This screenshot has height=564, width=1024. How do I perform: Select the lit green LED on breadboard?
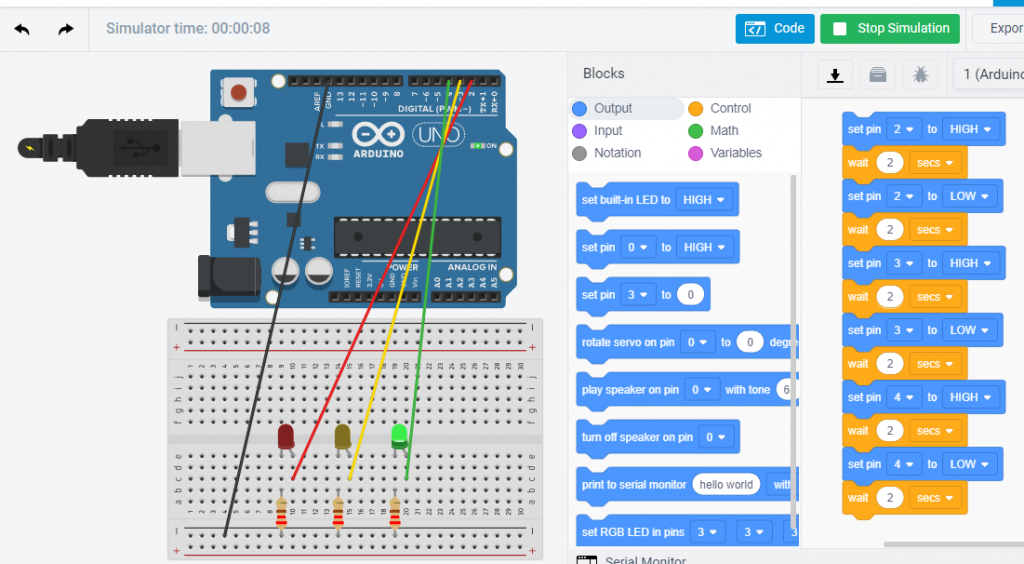pos(399,436)
